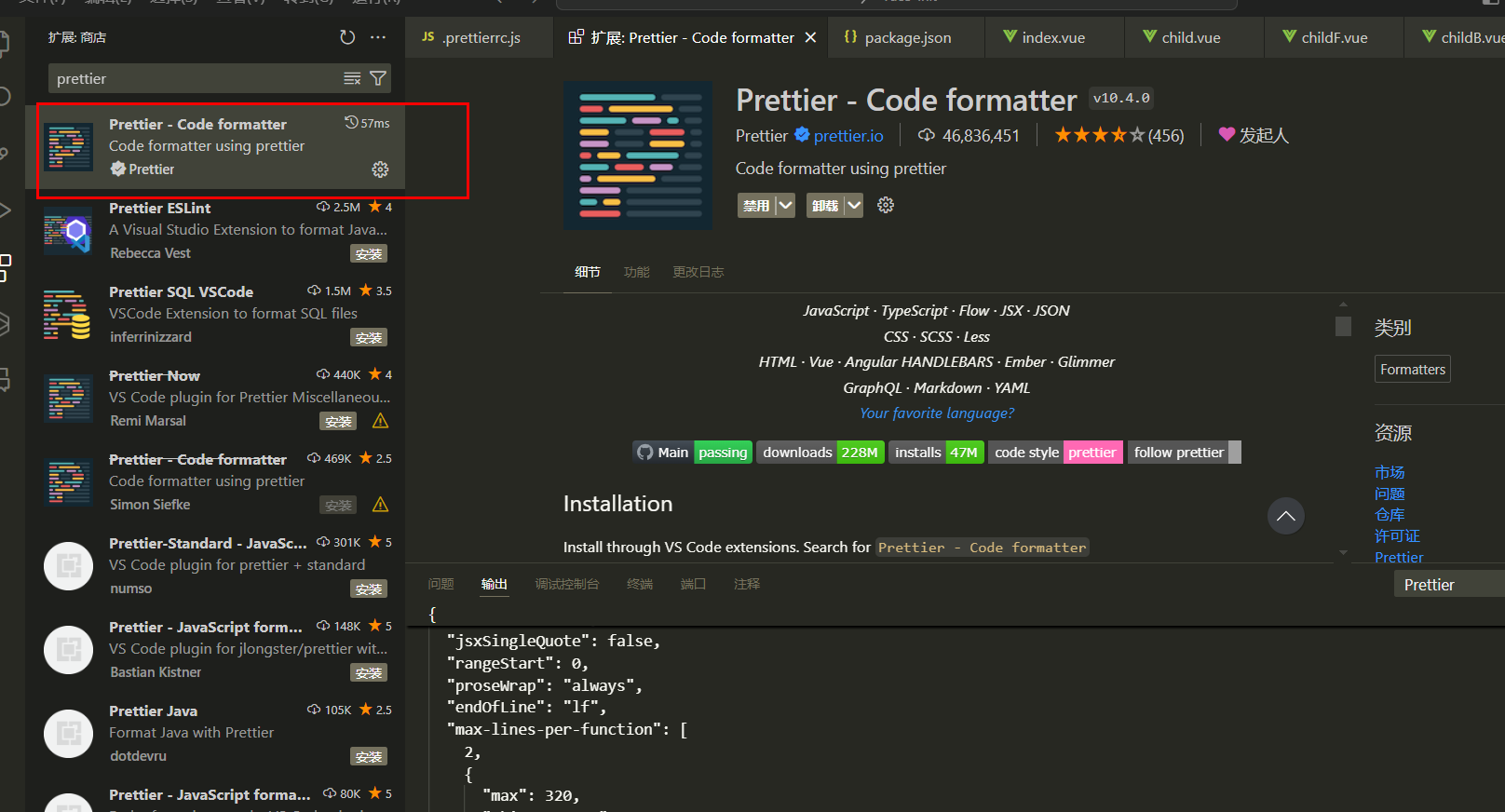
Task: Install the Prettier Now extension
Action: click(338, 421)
